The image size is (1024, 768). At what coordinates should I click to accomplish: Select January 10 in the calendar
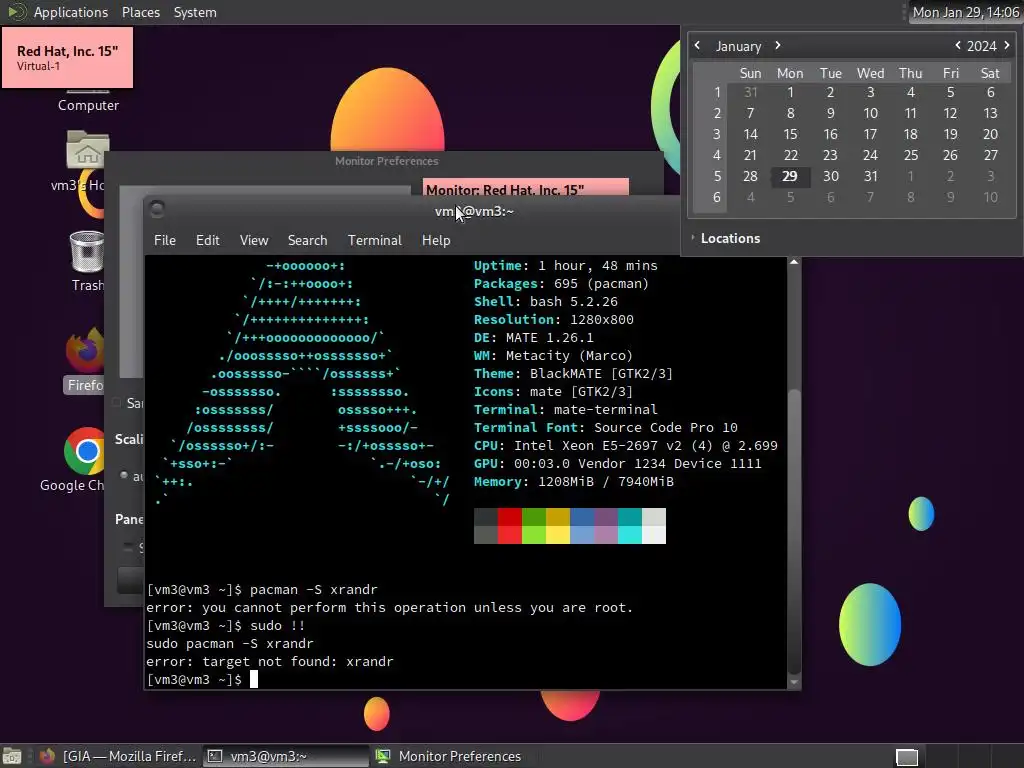point(870,114)
